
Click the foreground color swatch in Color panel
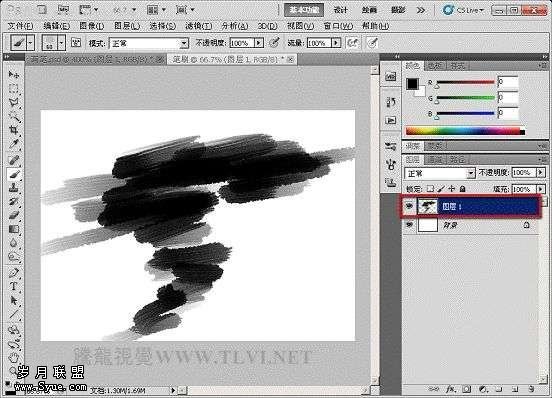[x=412, y=84]
